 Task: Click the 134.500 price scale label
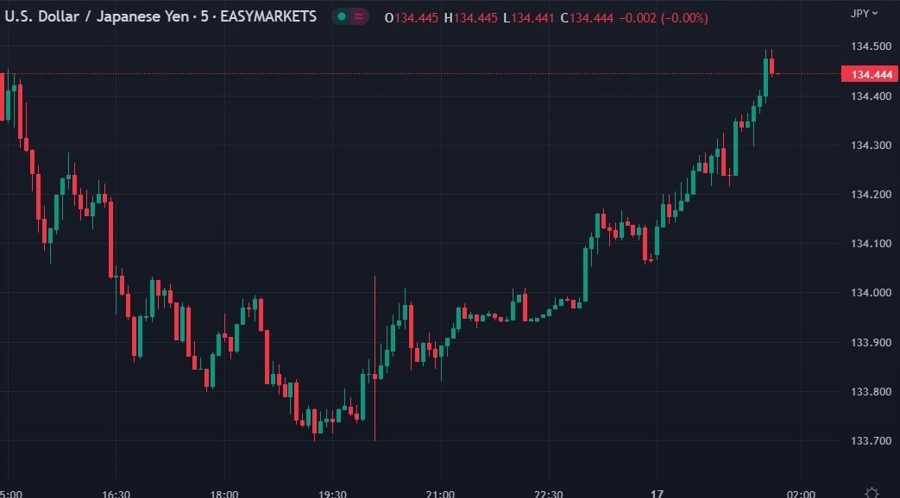tap(871, 46)
